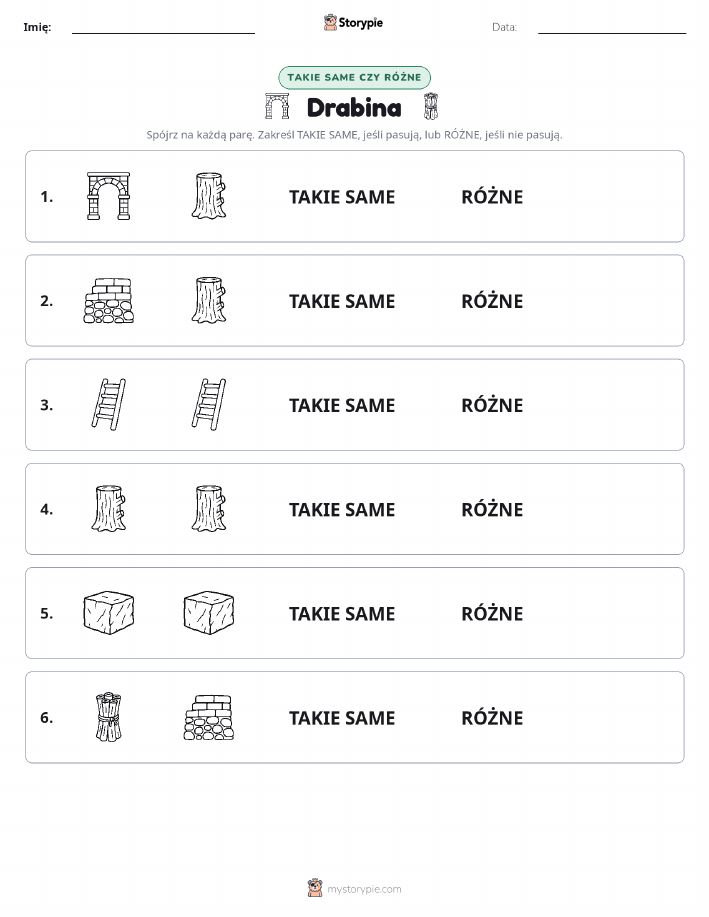Click the tree stump icon in row 1
The image size is (709, 917).
pos(209,196)
